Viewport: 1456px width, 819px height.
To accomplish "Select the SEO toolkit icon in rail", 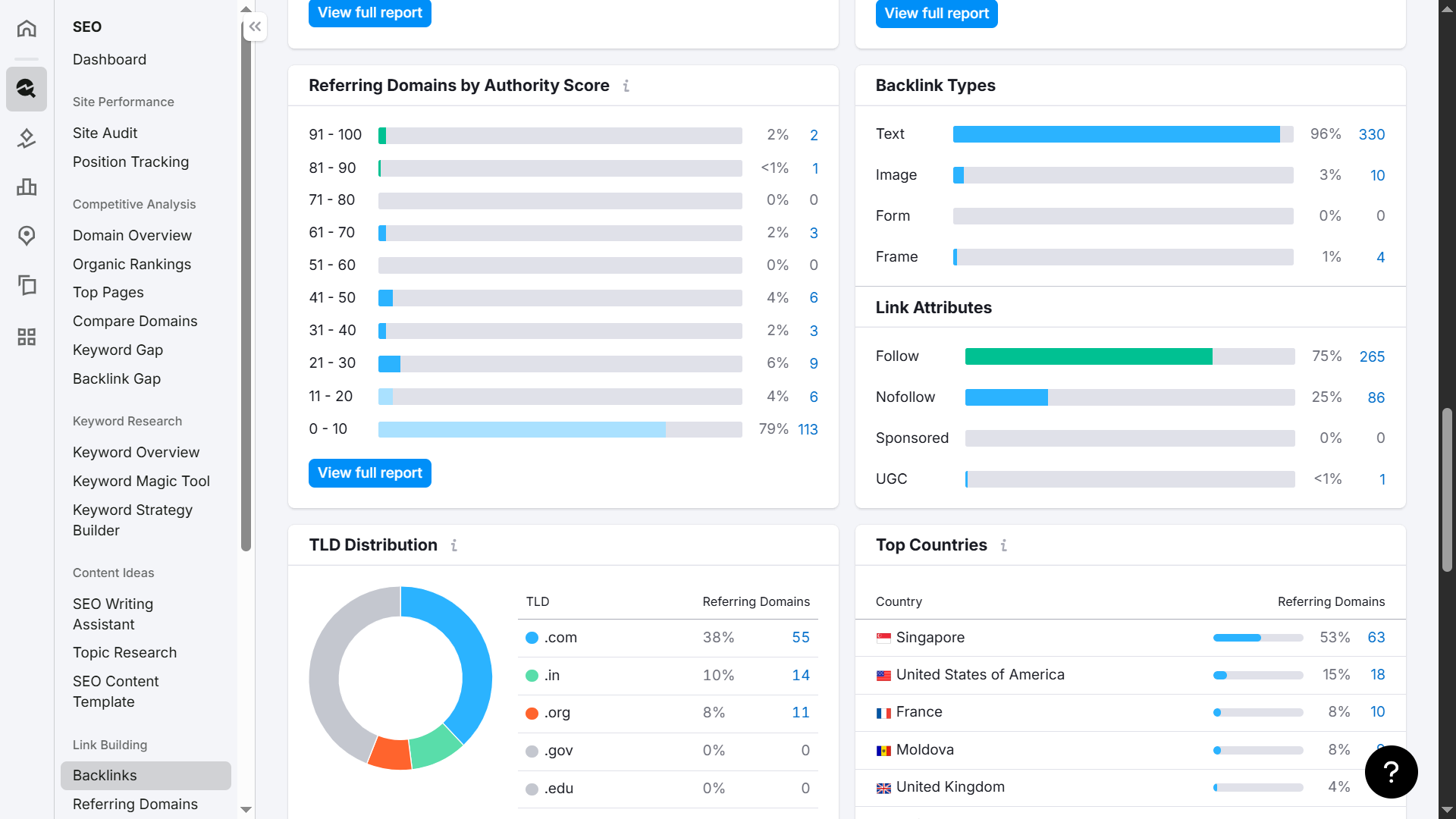I will point(27,89).
